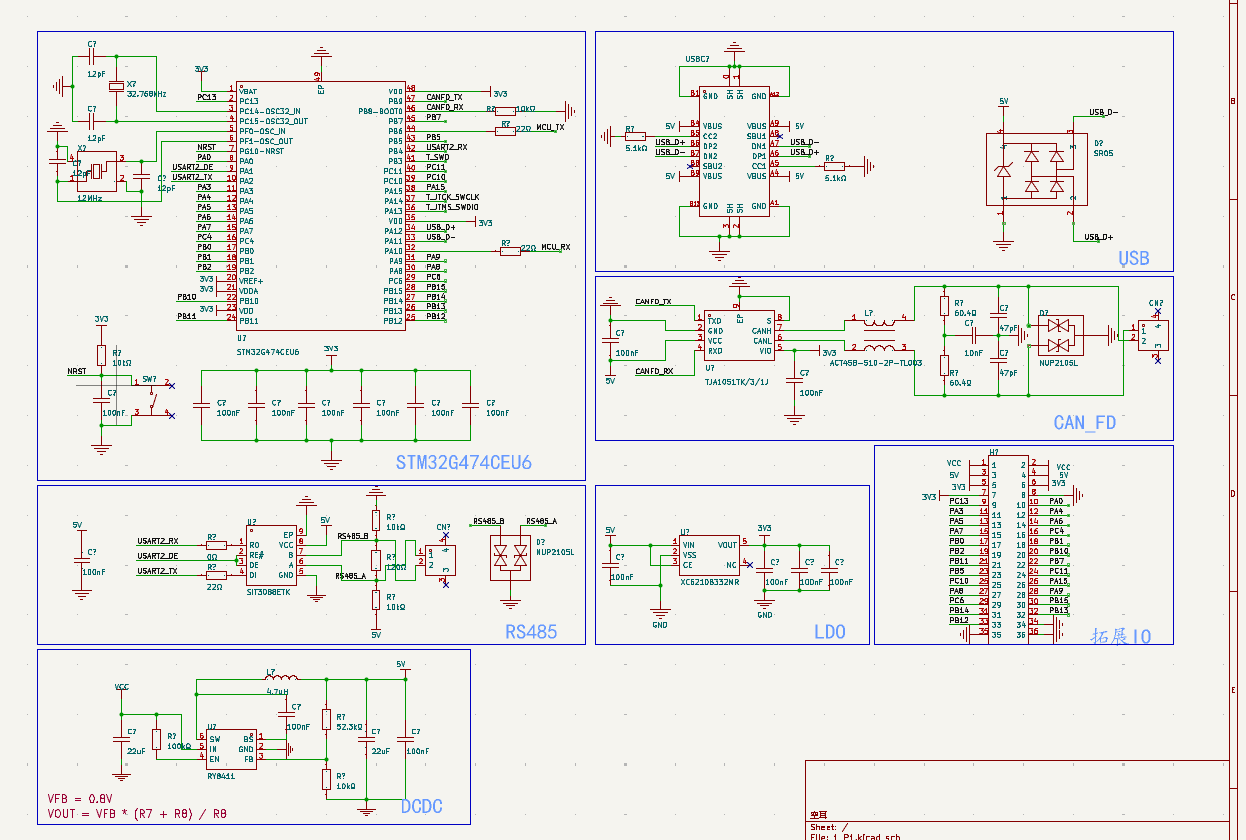Click the blue "DCDC" section title
Viewport: 1246px width, 840px height.
click(421, 807)
